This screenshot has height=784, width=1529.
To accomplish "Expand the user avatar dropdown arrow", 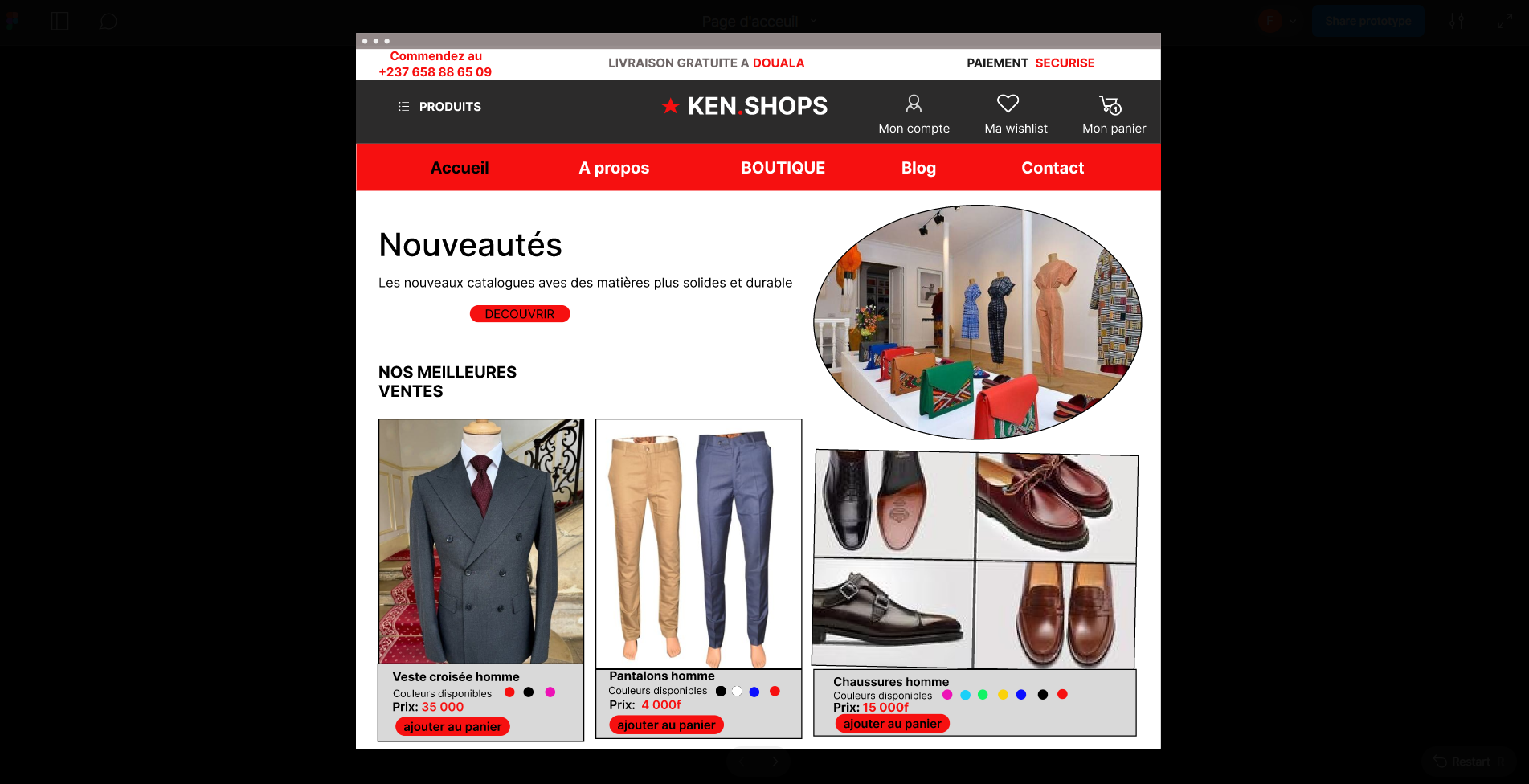I will coord(1292,22).
